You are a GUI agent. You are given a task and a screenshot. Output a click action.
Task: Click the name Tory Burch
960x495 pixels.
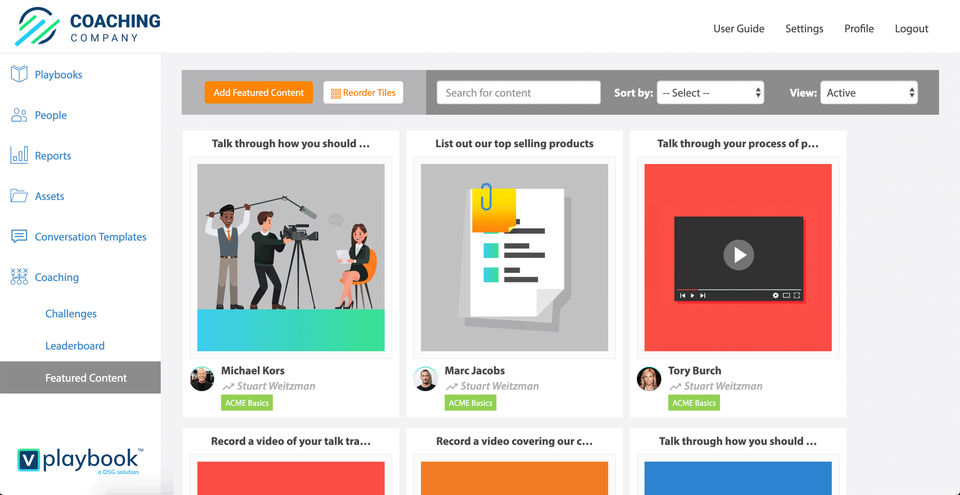pyautogui.click(x=694, y=371)
